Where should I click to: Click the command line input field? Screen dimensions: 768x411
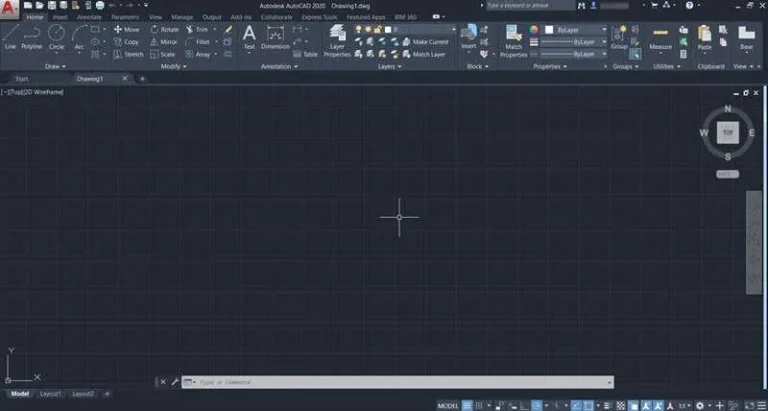click(x=398, y=382)
